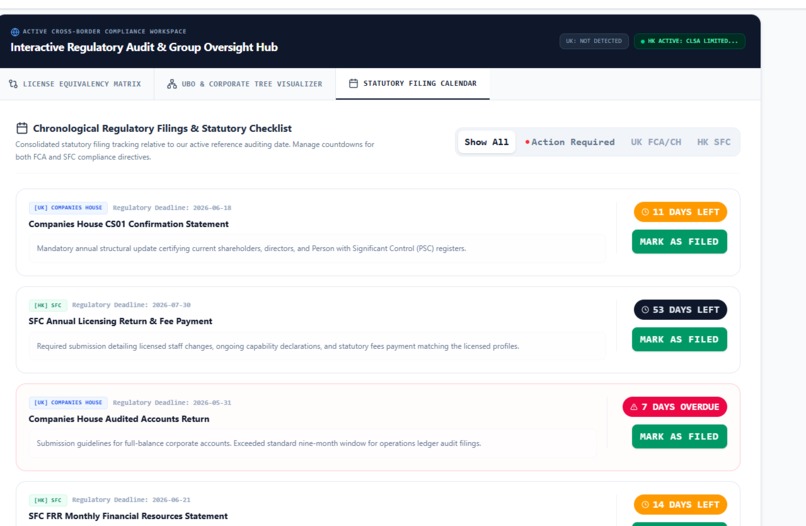806x526 pixels.
Task: Click the License Equivalency Matrix tab icon
Action: tap(13, 84)
